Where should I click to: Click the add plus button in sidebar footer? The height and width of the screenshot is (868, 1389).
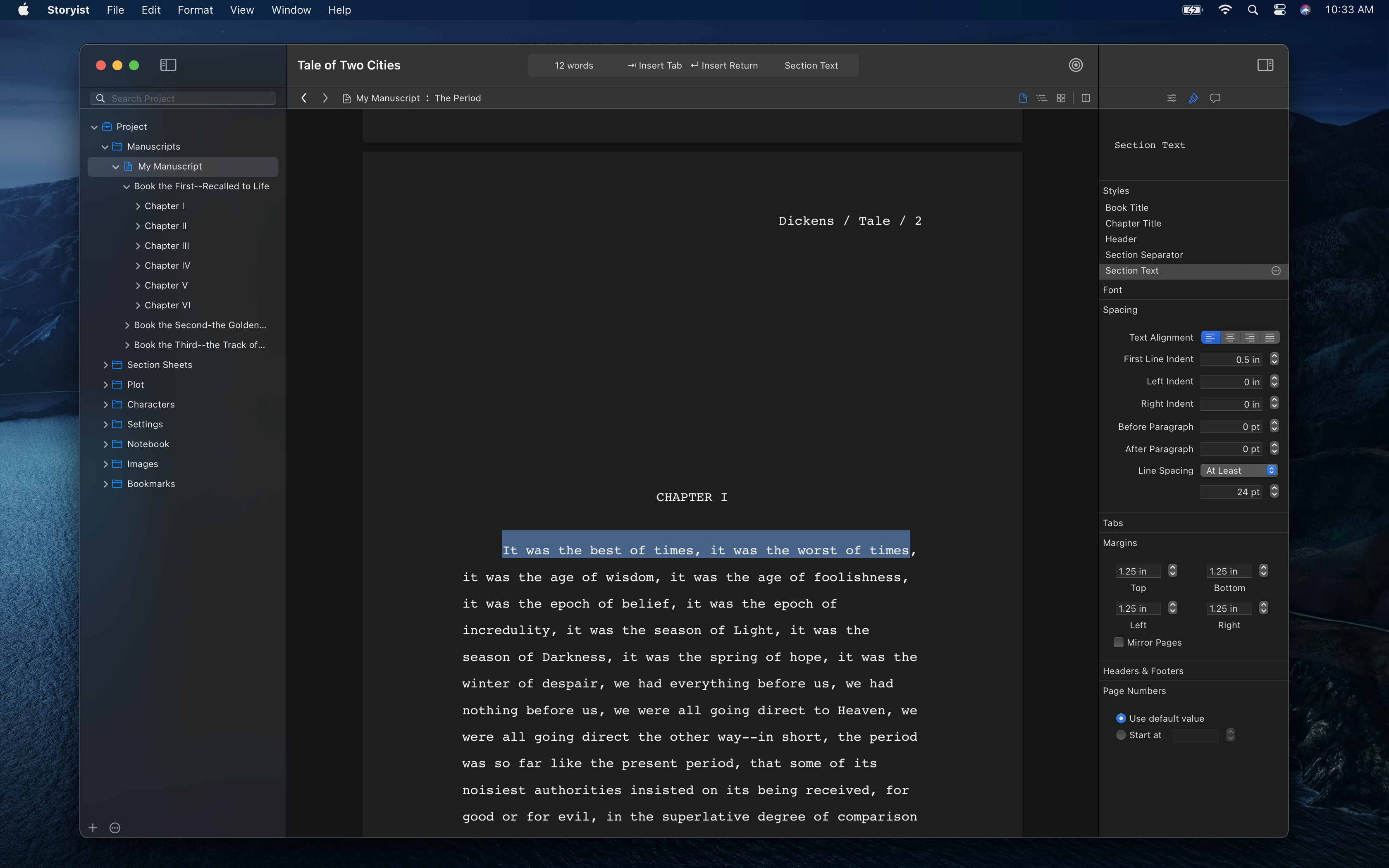pyautogui.click(x=93, y=827)
